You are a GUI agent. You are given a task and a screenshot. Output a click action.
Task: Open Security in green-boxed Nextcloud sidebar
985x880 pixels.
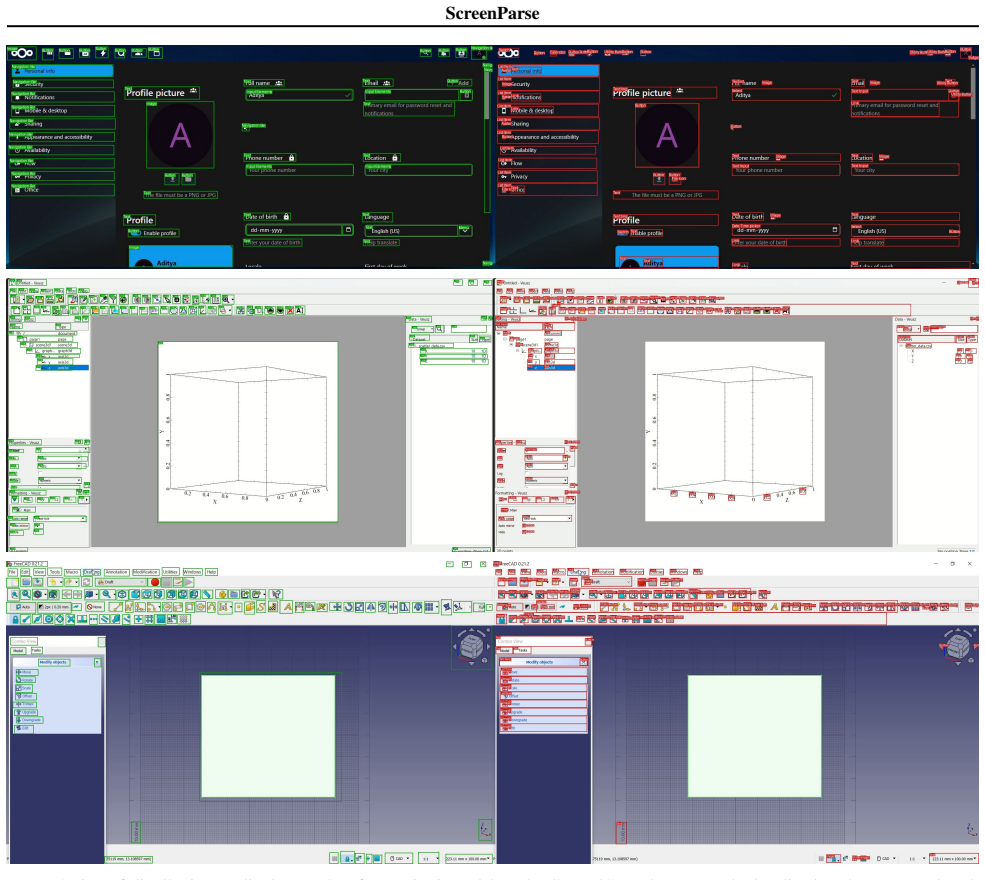point(62,84)
